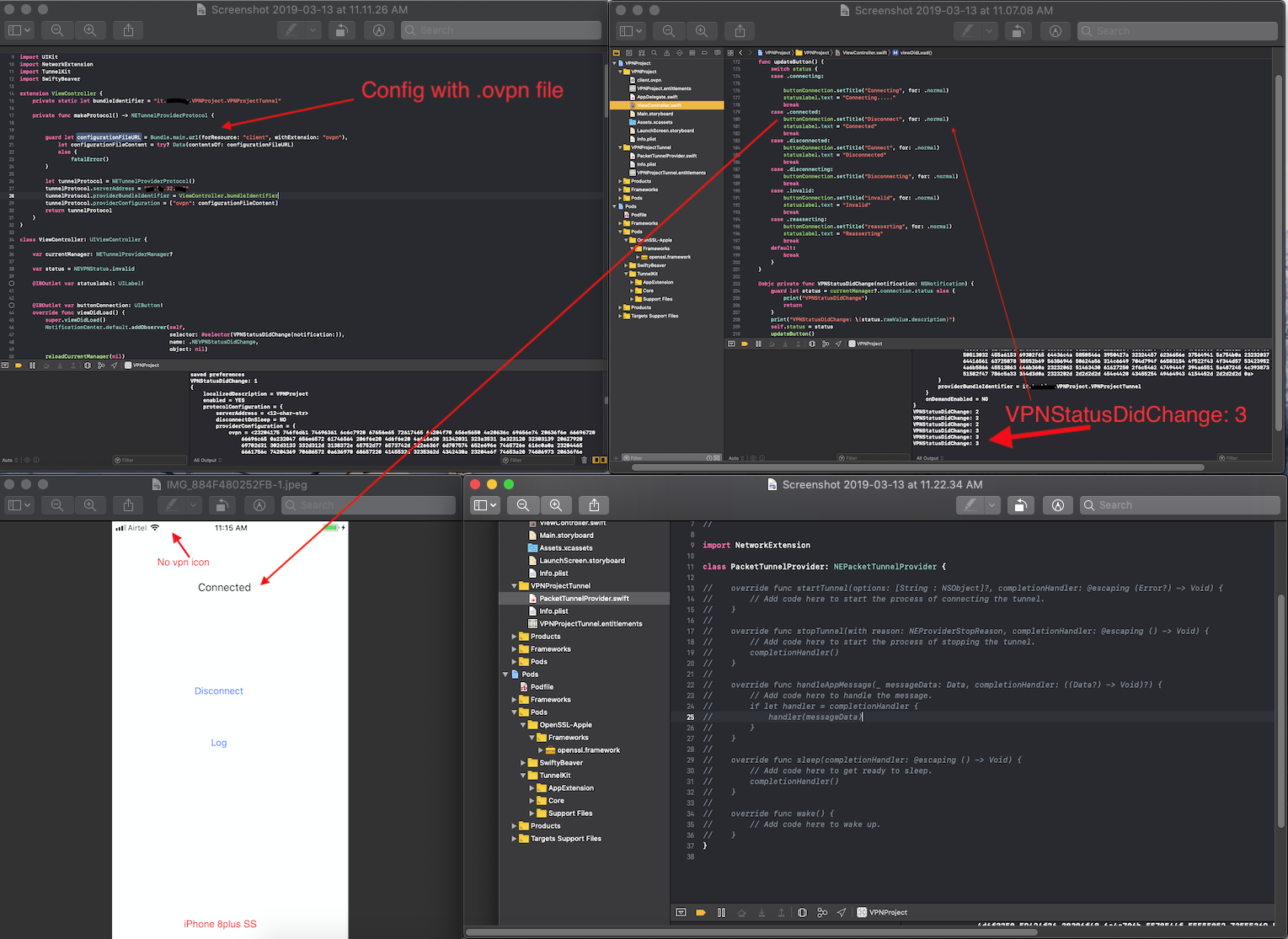Expand openssl.framework in the tree
This screenshot has width=1288, height=939.
541,750
